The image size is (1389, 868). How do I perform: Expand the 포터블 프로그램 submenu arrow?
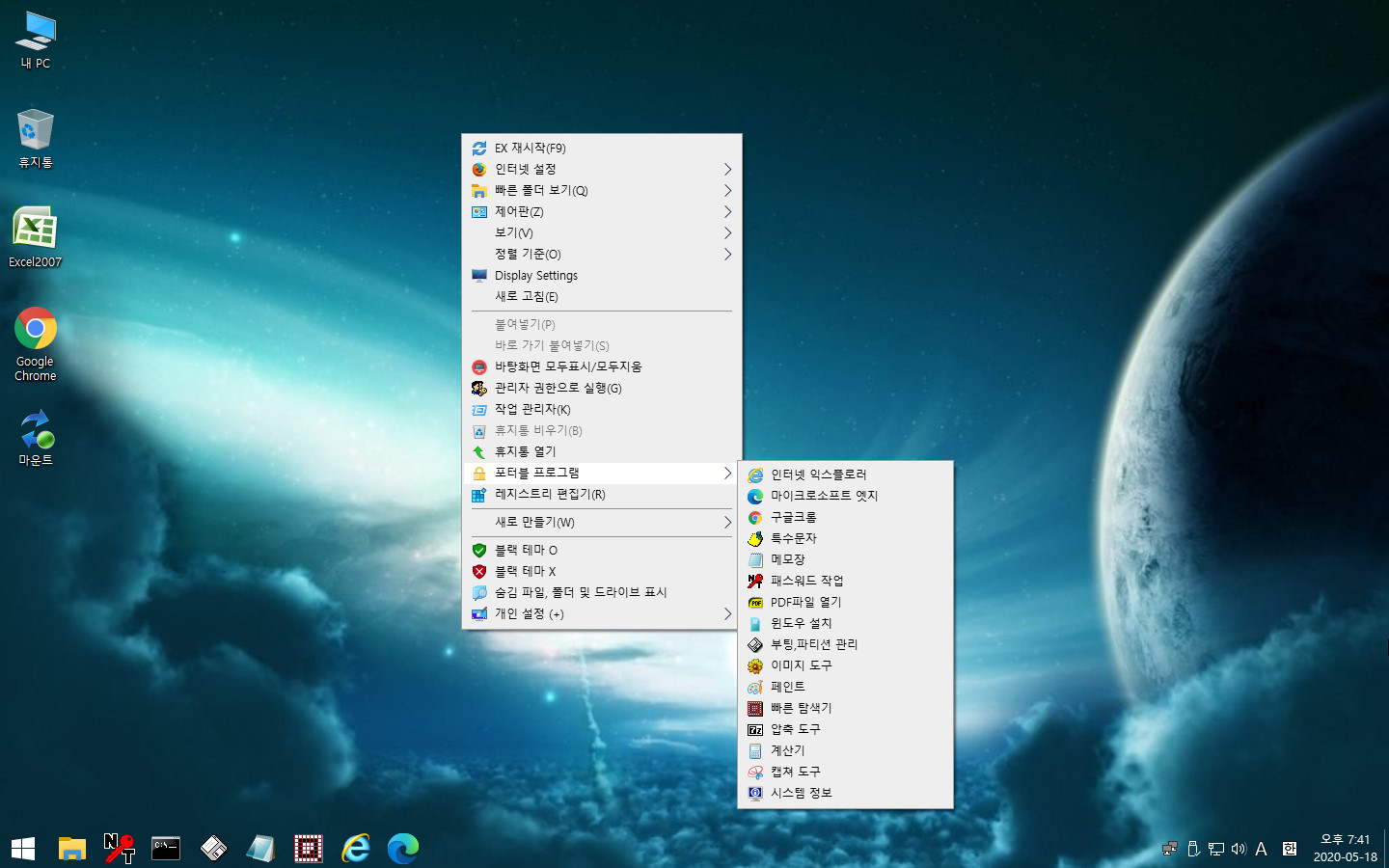pyautogui.click(x=727, y=473)
